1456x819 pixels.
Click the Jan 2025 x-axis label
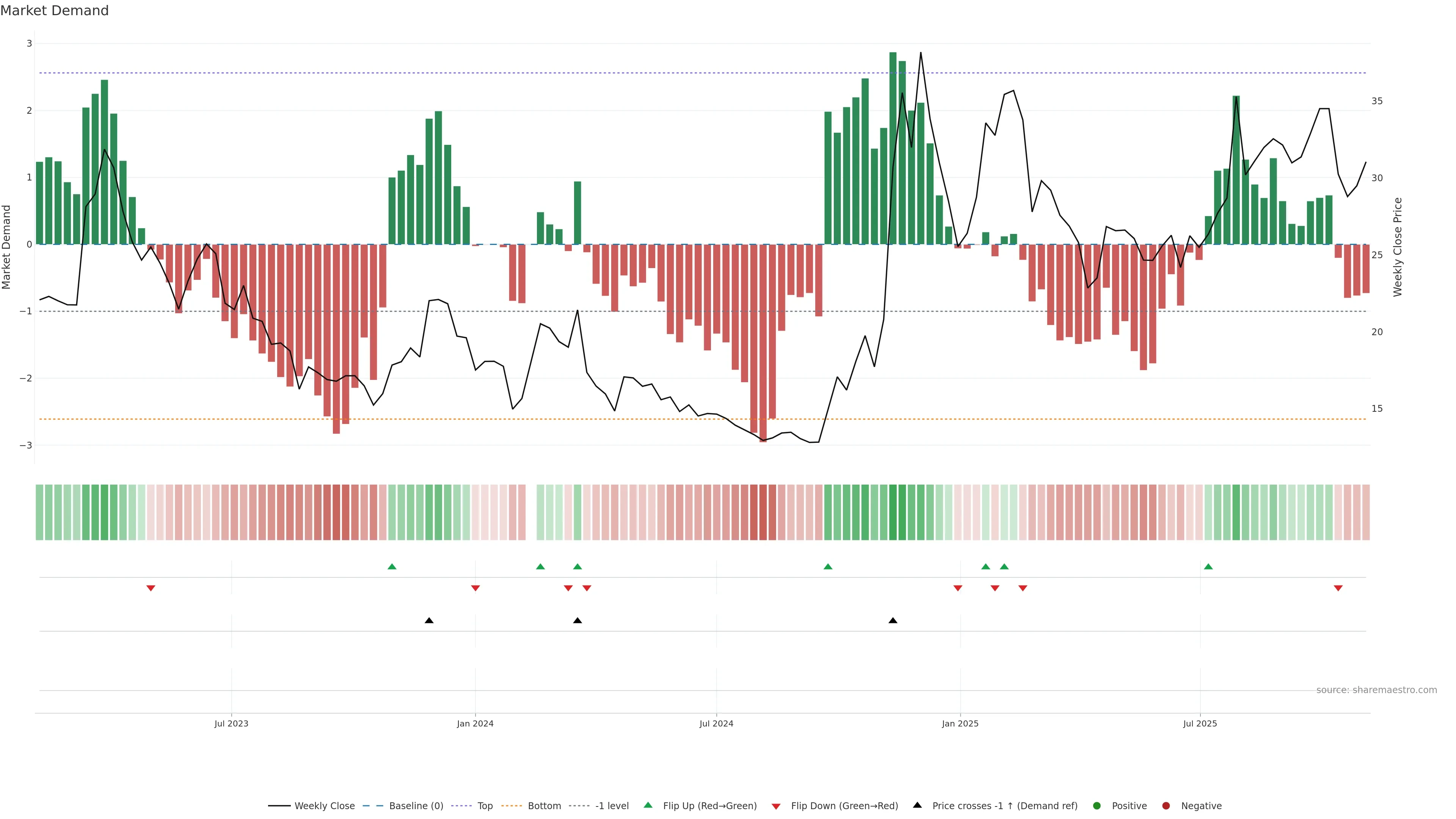[x=960, y=723]
